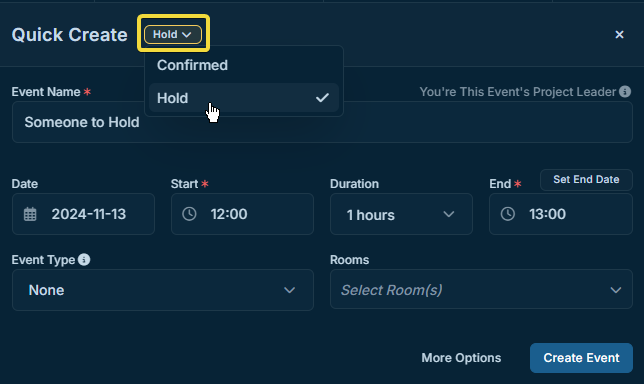Select the Hold status option
Image resolution: width=644 pixels, height=384 pixels.
click(244, 98)
